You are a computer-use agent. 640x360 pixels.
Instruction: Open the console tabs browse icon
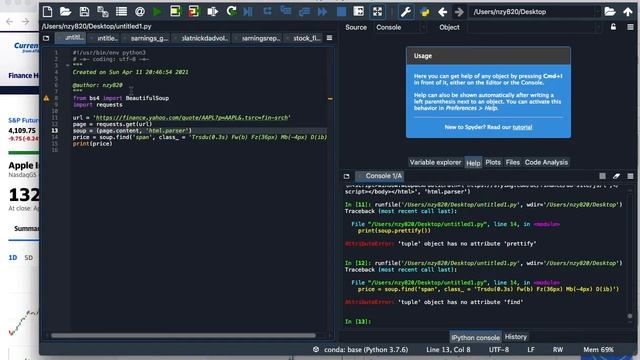point(347,176)
